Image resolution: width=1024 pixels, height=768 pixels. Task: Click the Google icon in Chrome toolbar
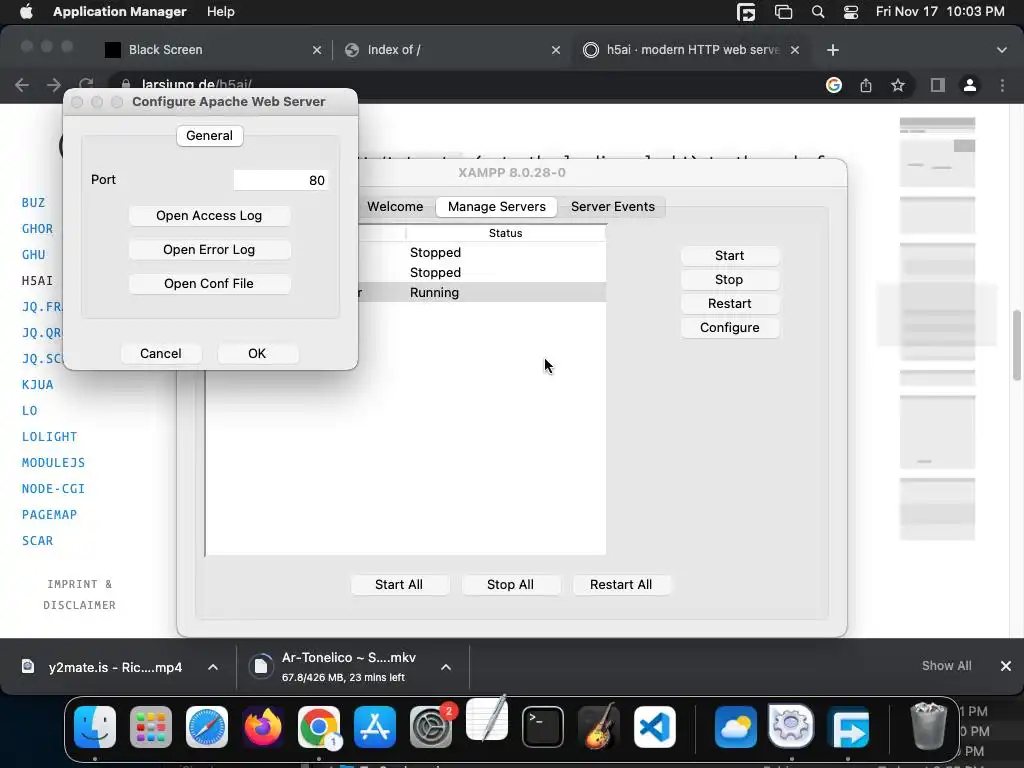[x=834, y=85]
